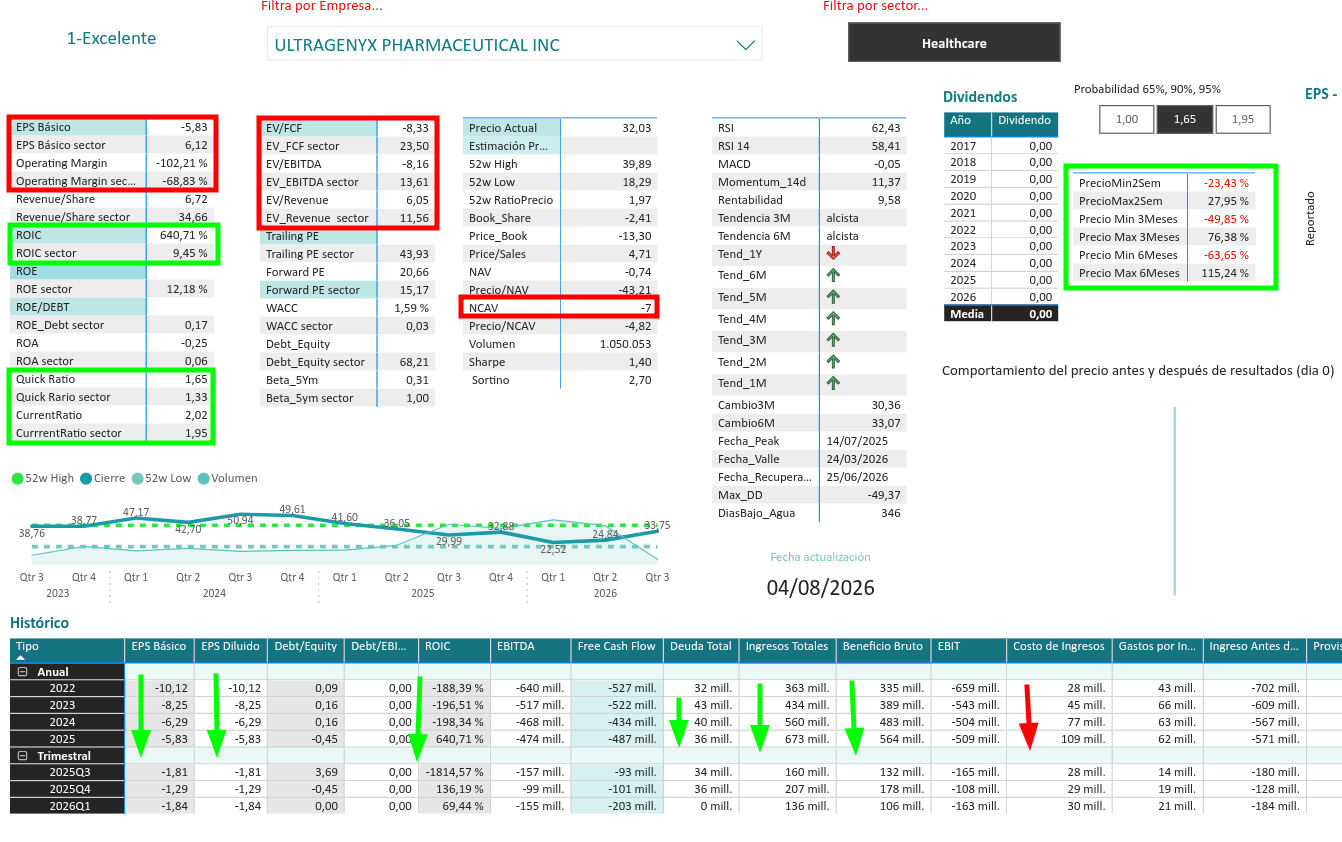Viewport: 1342px width, 842px height.
Task: Select the 1,00 probability option
Action: pyautogui.click(x=1127, y=119)
